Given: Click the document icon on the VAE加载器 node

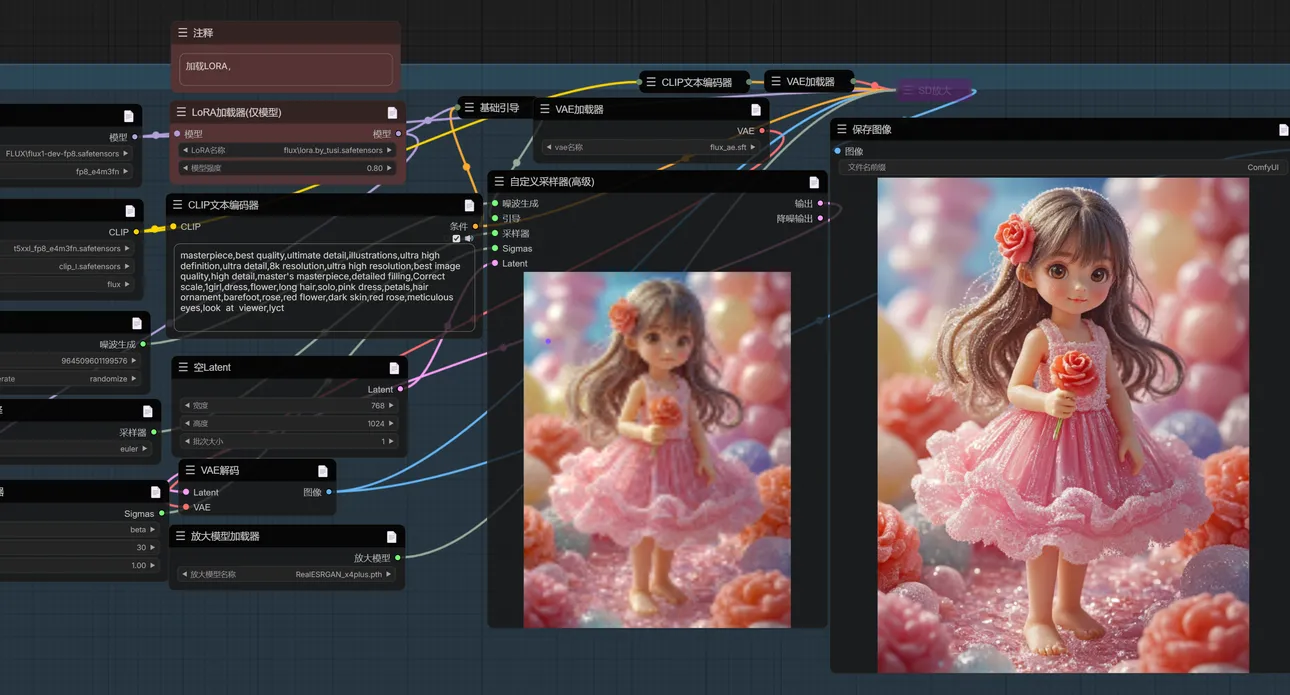Looking at the screenshot, I should (x=756, y=110).
